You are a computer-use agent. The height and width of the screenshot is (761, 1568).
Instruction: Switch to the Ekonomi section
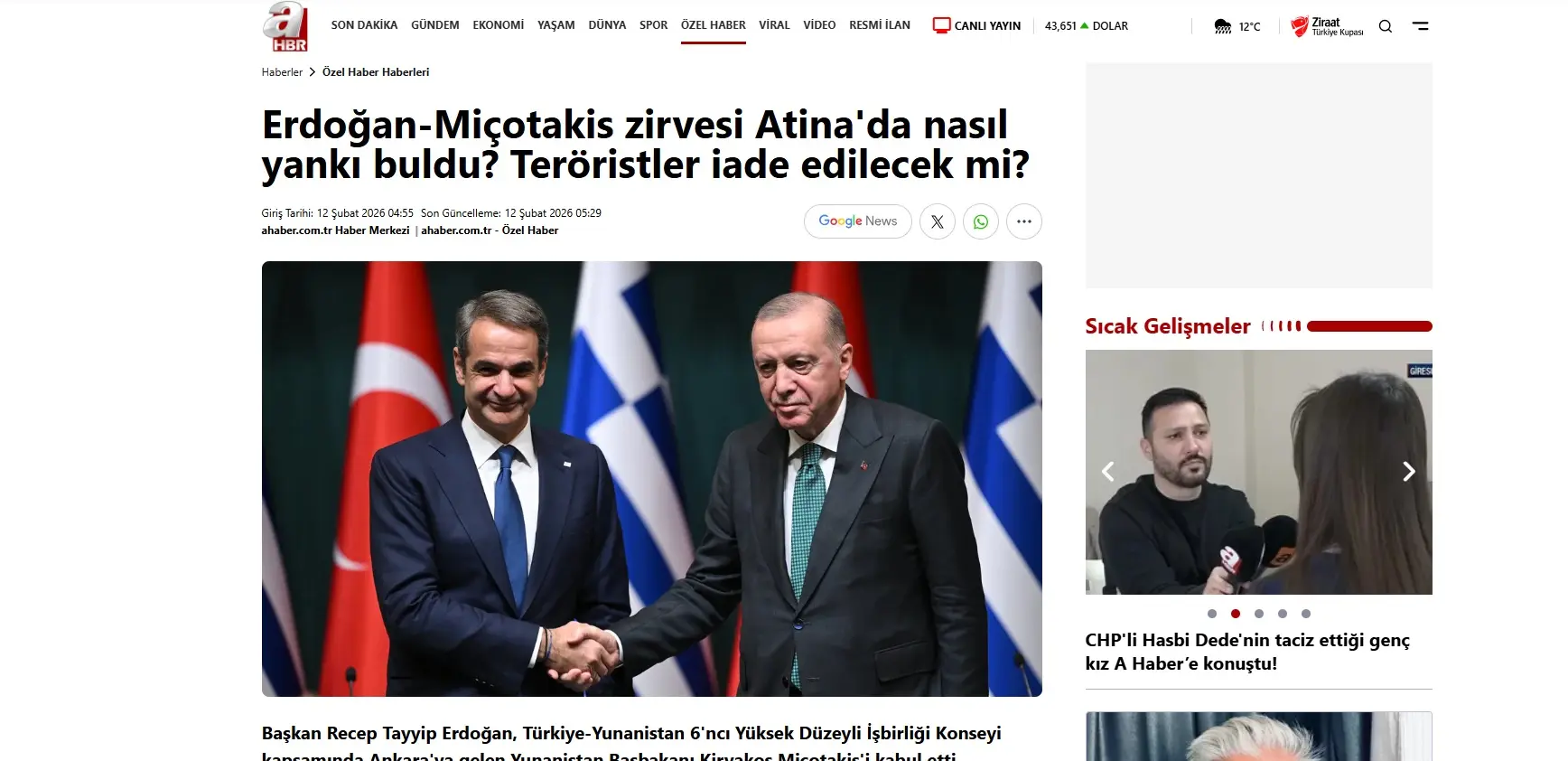point(498,25)
